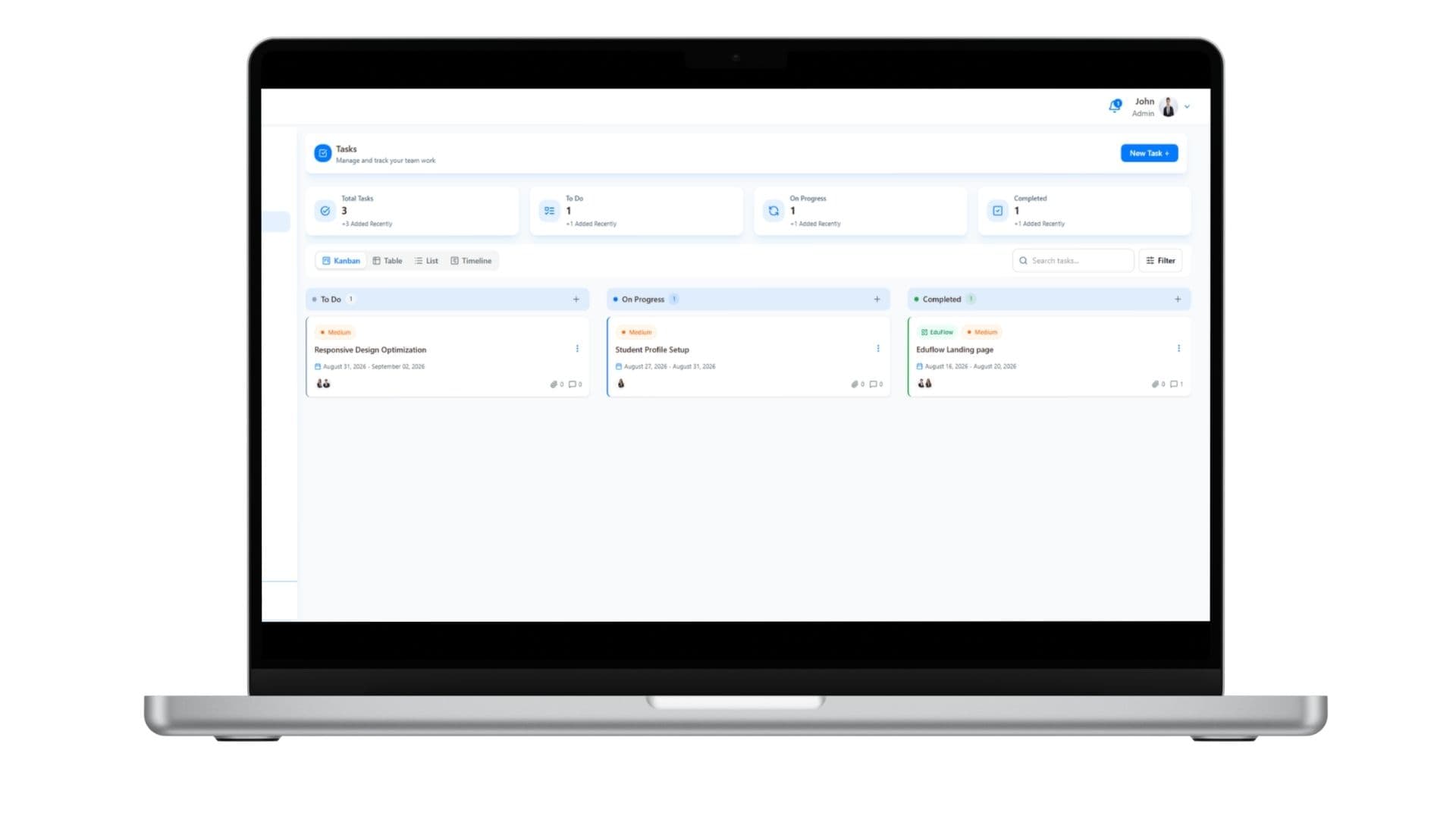This screenshot has width=1456, height=819.
Task: Click the Completed column header label
Action: [x=942, y=300]
